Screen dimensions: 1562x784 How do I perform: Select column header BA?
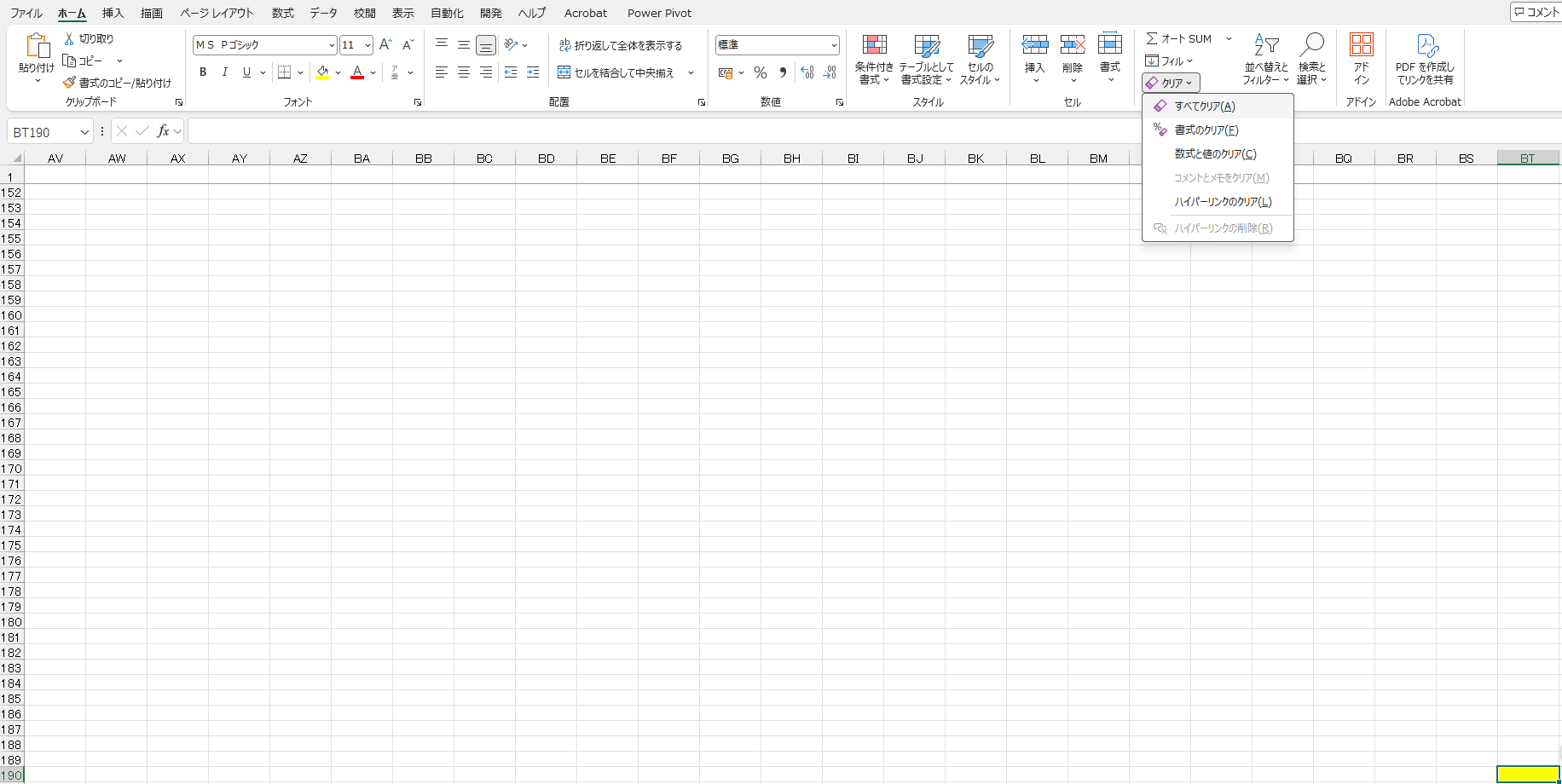362,159
